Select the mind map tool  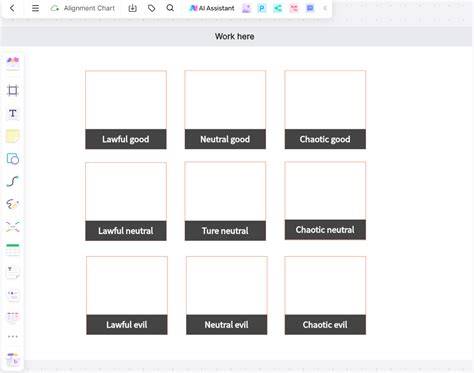coord(13,227)
